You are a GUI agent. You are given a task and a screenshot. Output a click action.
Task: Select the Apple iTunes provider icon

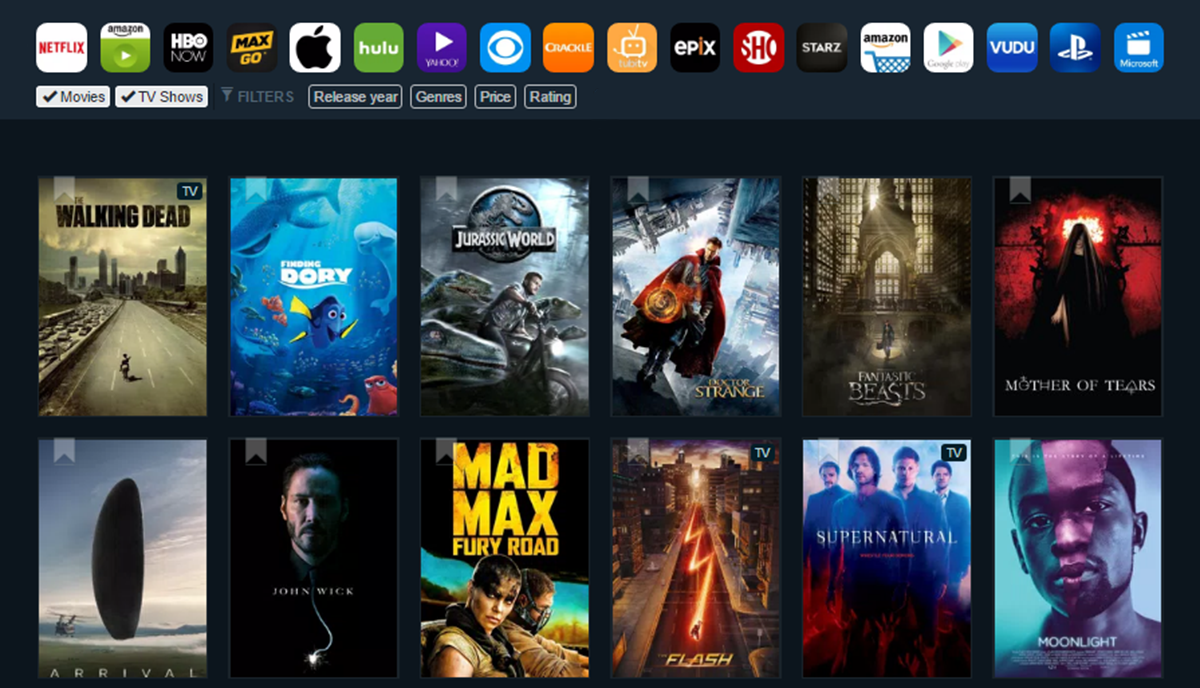315,48
